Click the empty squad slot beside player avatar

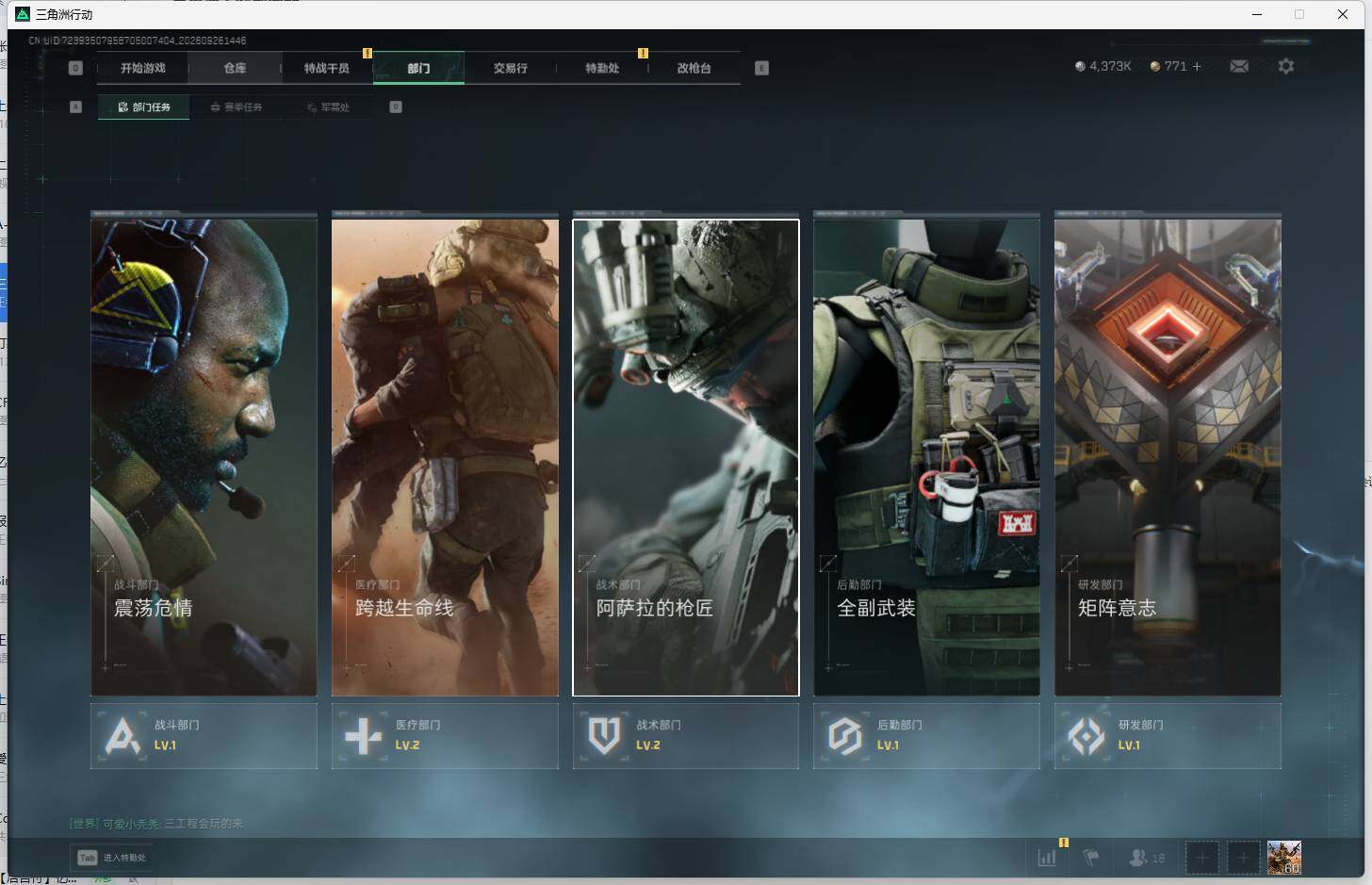pyautogui.click(x=1243, y=858)
